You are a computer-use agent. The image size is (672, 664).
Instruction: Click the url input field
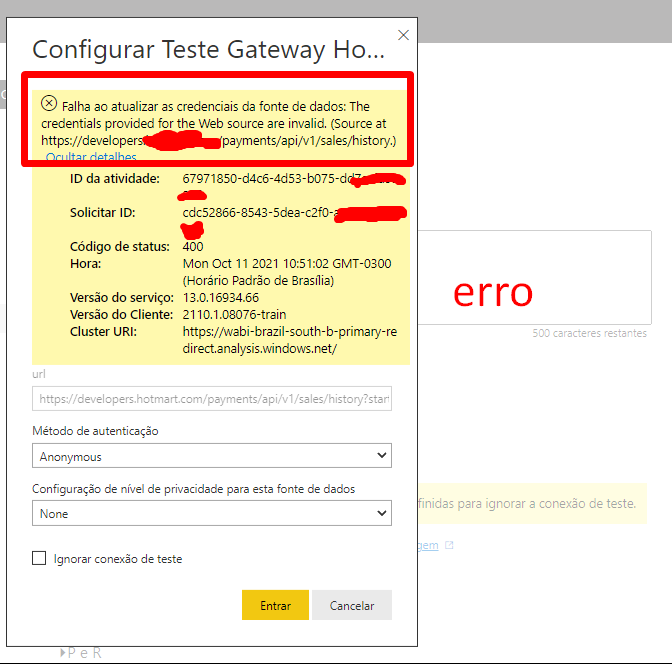pos(212,399)
